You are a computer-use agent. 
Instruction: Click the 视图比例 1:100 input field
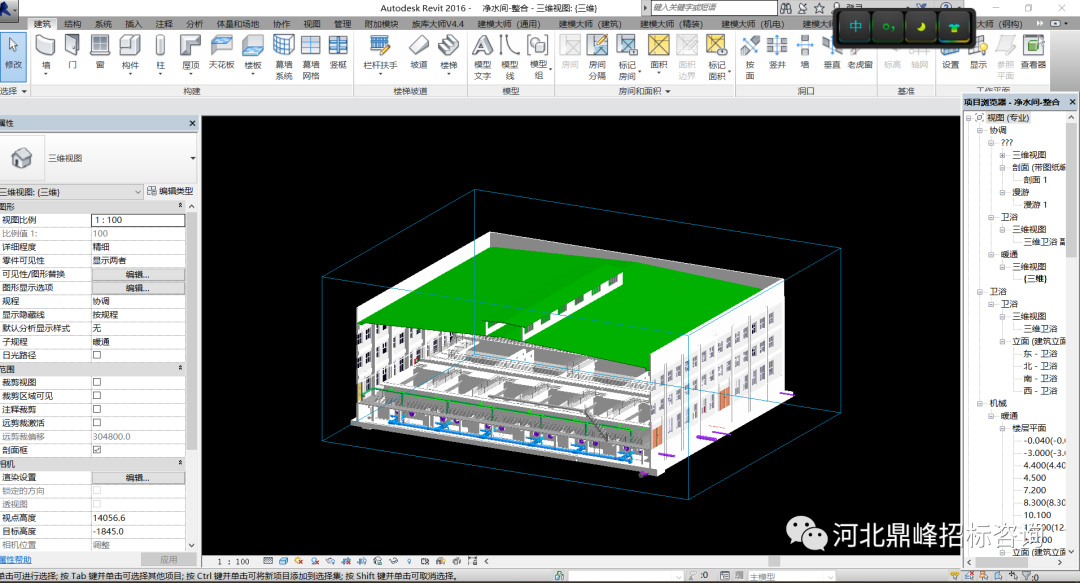click(137, 220)
